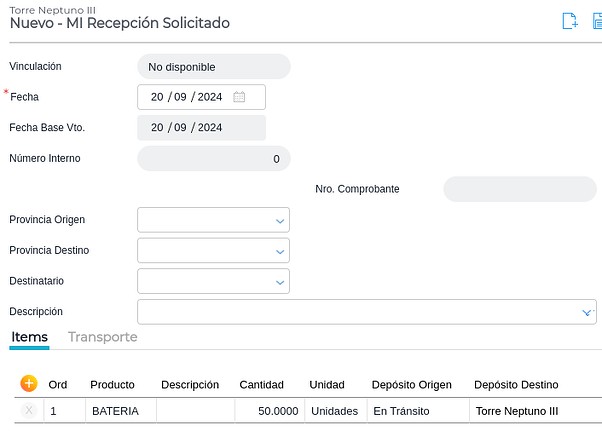Screen dimensions: 602x431
Task: Open the Descripción dropdown arrow
Action: point(587,313)
